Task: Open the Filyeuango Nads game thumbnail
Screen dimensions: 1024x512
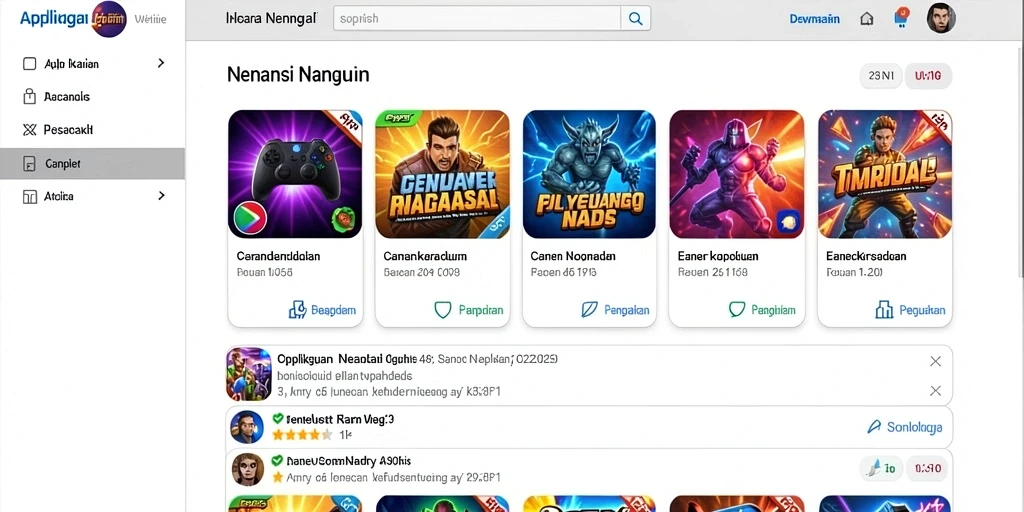Action: point(589,174)
